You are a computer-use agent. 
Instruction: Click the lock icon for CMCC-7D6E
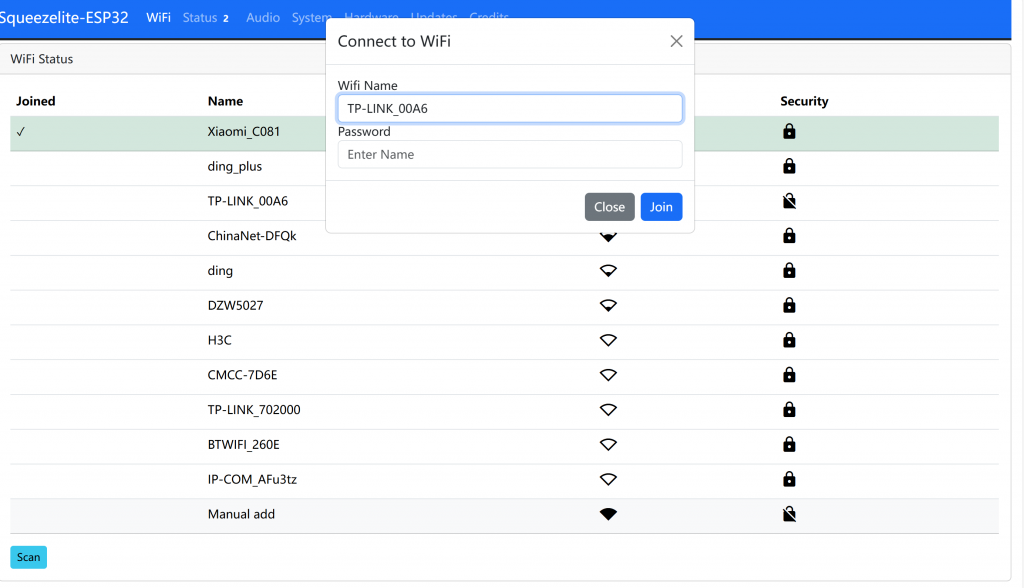pos(789,375)
